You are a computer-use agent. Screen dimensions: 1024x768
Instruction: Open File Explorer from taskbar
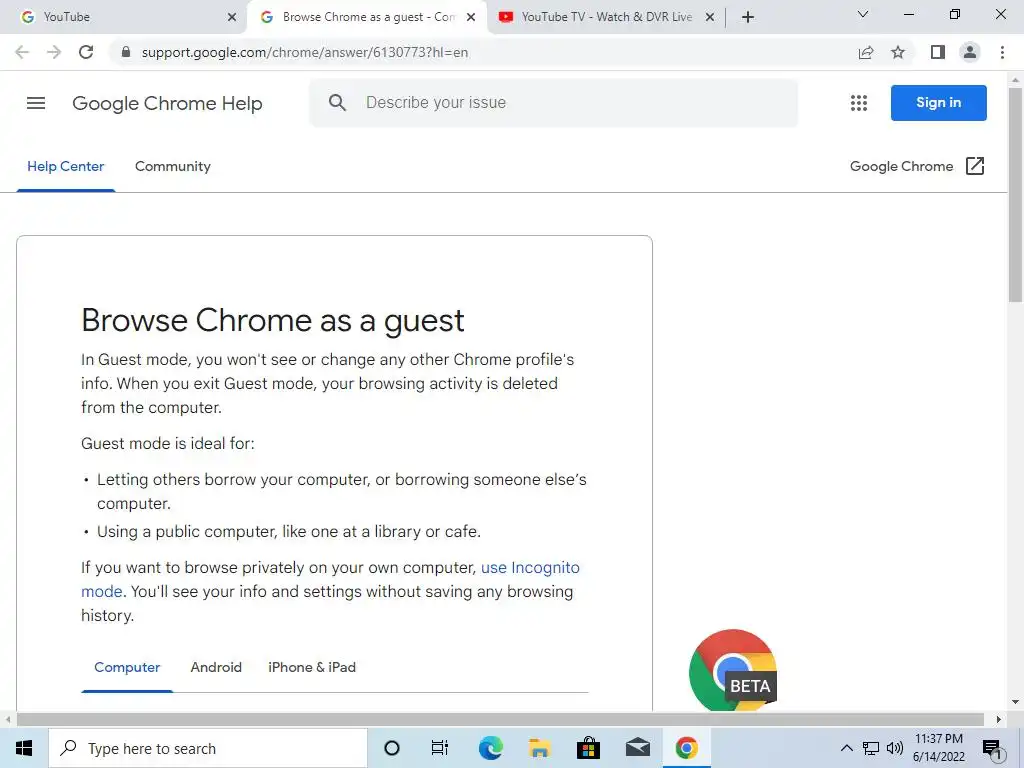point(539,748)
